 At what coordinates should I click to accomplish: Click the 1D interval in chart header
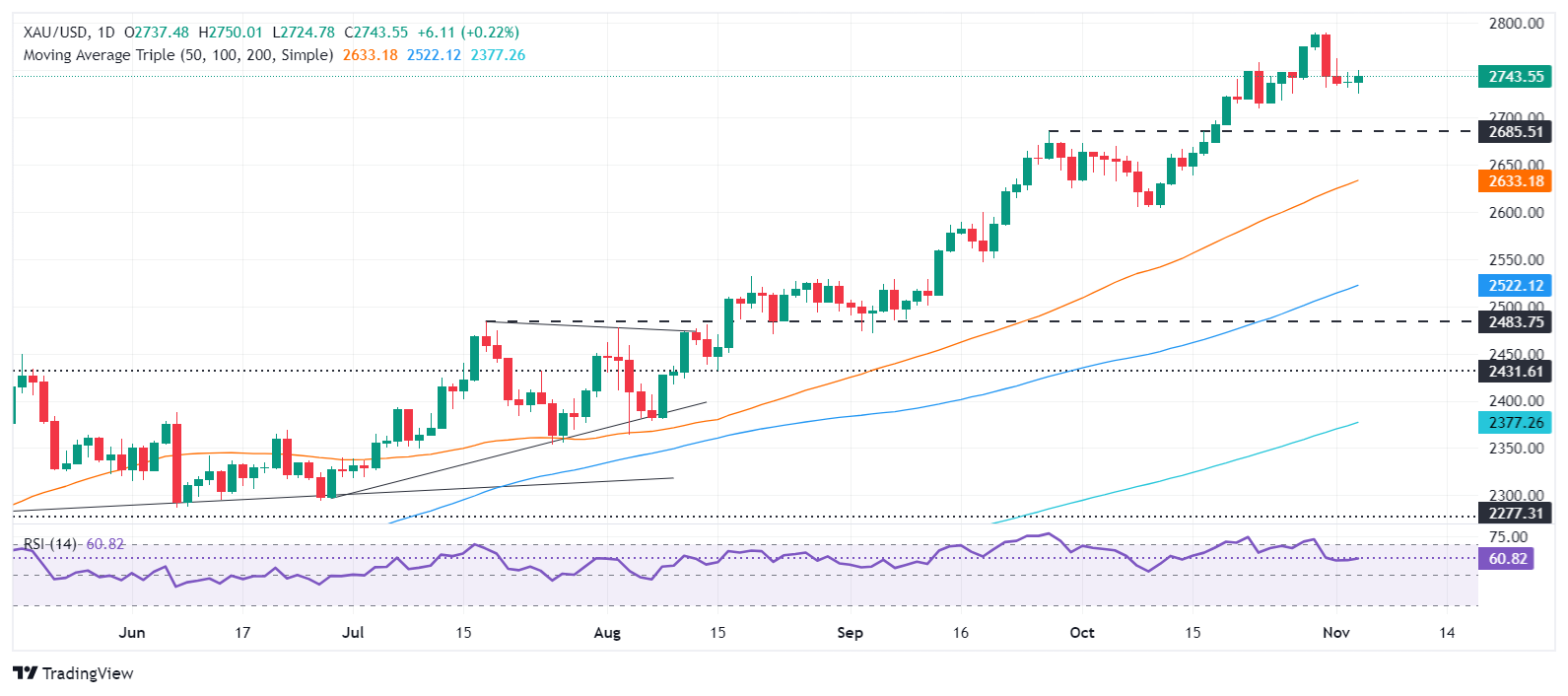[106, 33]
